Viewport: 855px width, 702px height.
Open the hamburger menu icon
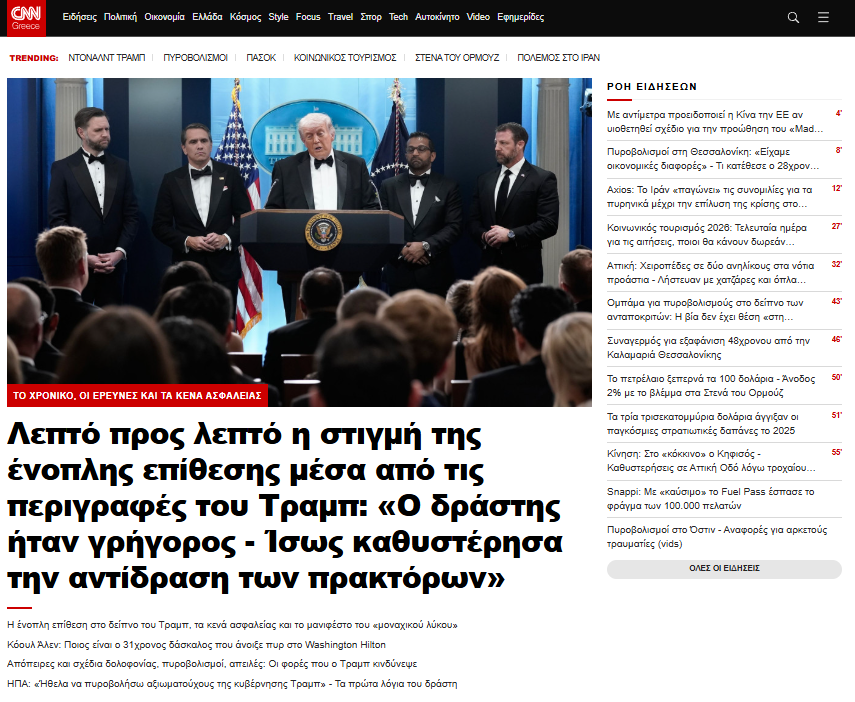823,17
